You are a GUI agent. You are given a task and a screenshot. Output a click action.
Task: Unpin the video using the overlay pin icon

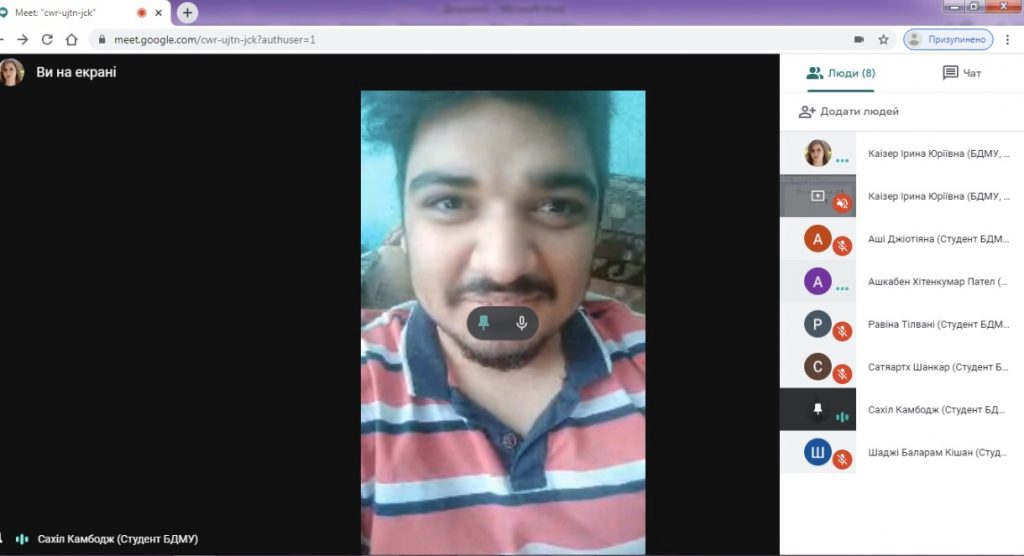point(484,323)
